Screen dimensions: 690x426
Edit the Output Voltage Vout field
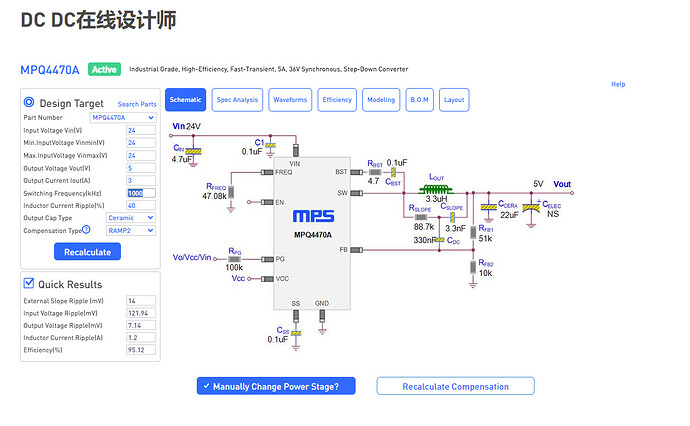(141, 168)
